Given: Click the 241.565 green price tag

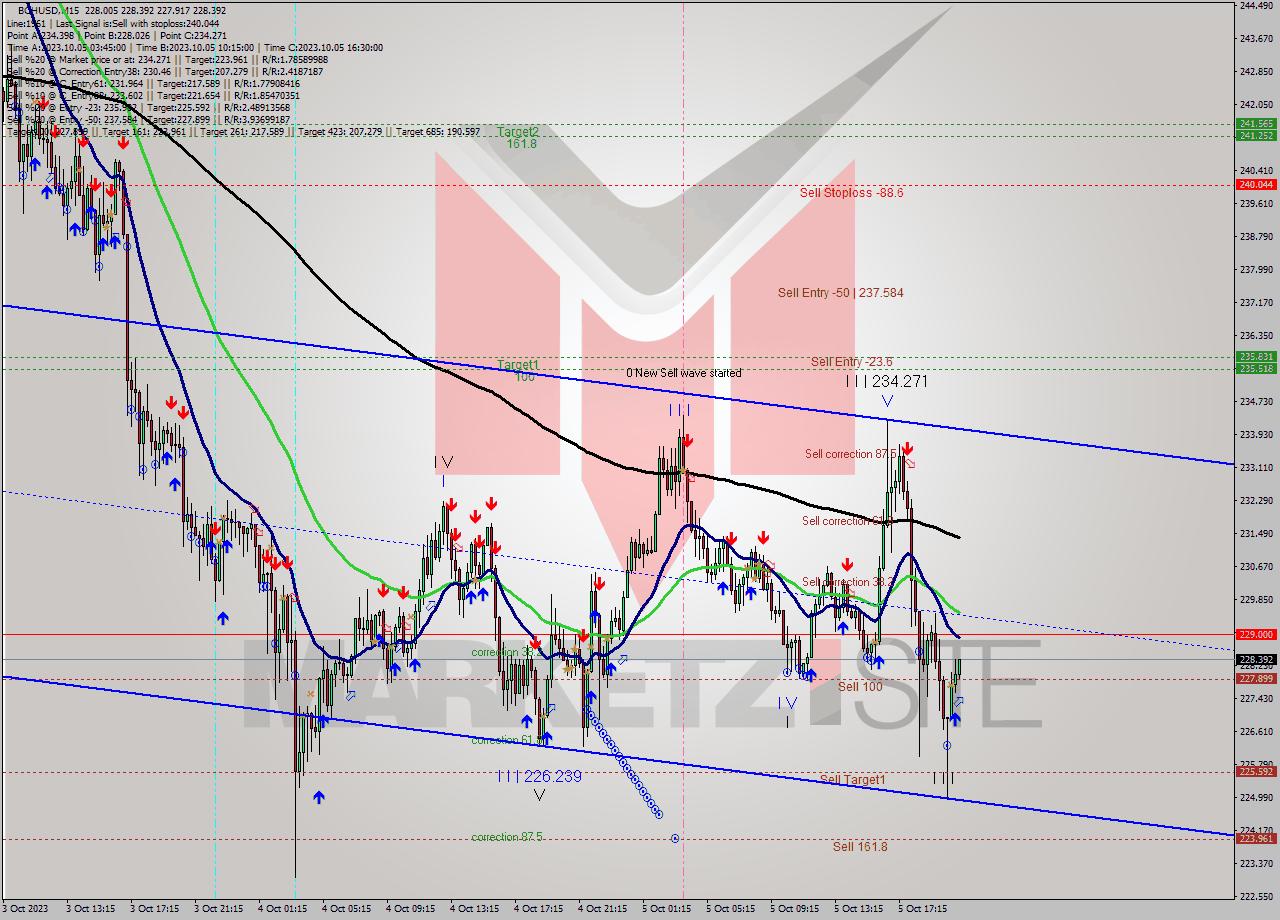Looking at the screenshot, I should tap(1255, 124).
